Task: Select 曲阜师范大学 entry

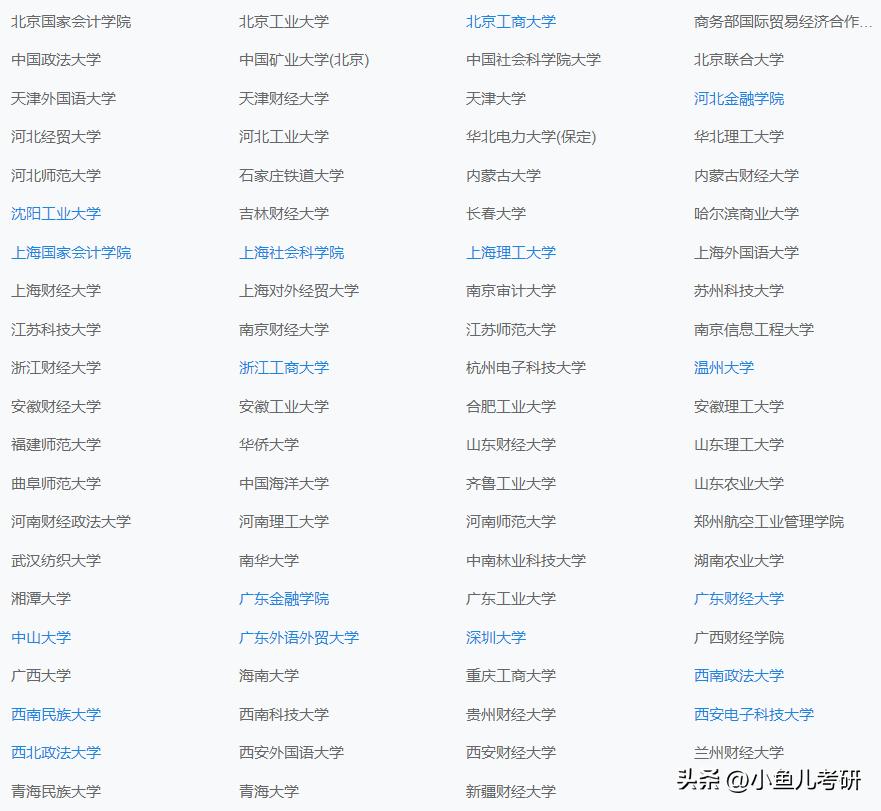Action: pyautogui.click(x=56, y=484)
